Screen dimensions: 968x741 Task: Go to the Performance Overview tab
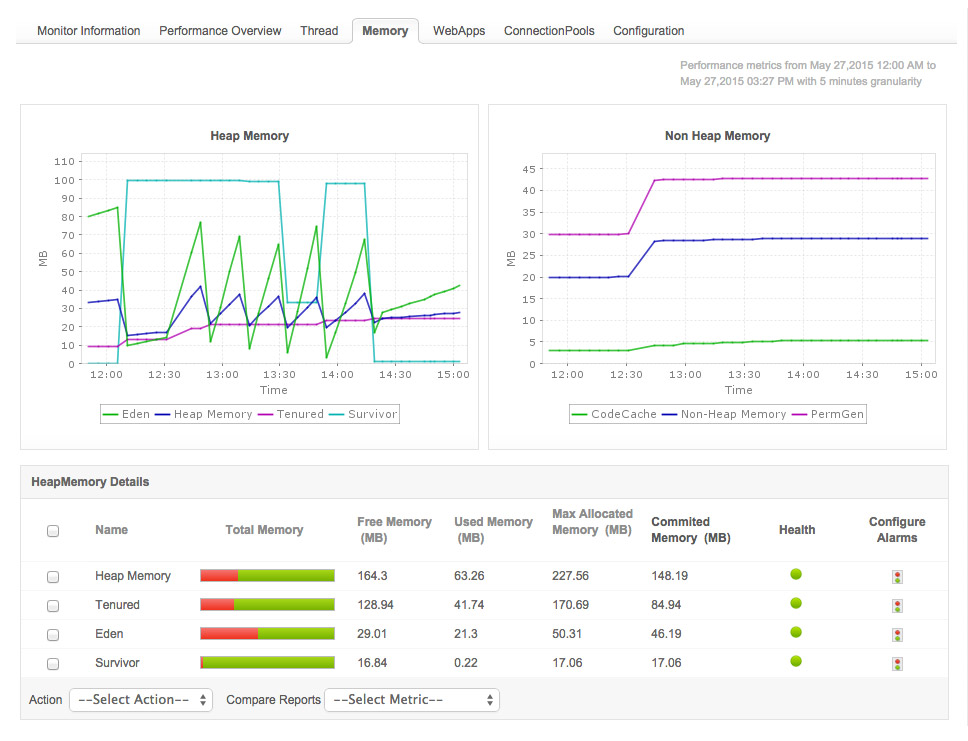click(220, 31)
